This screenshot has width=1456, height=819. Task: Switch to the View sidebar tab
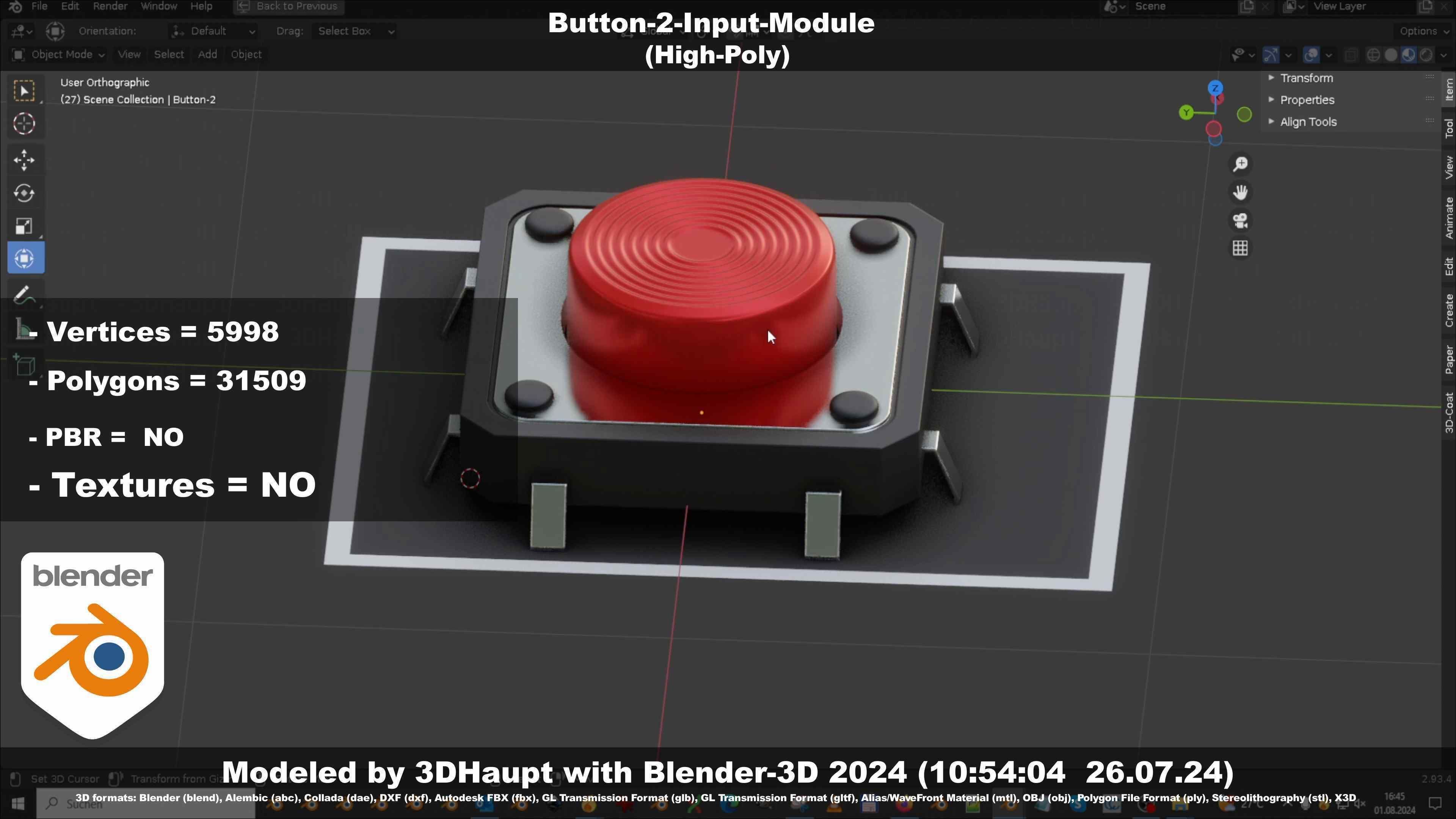[1449, 168]
